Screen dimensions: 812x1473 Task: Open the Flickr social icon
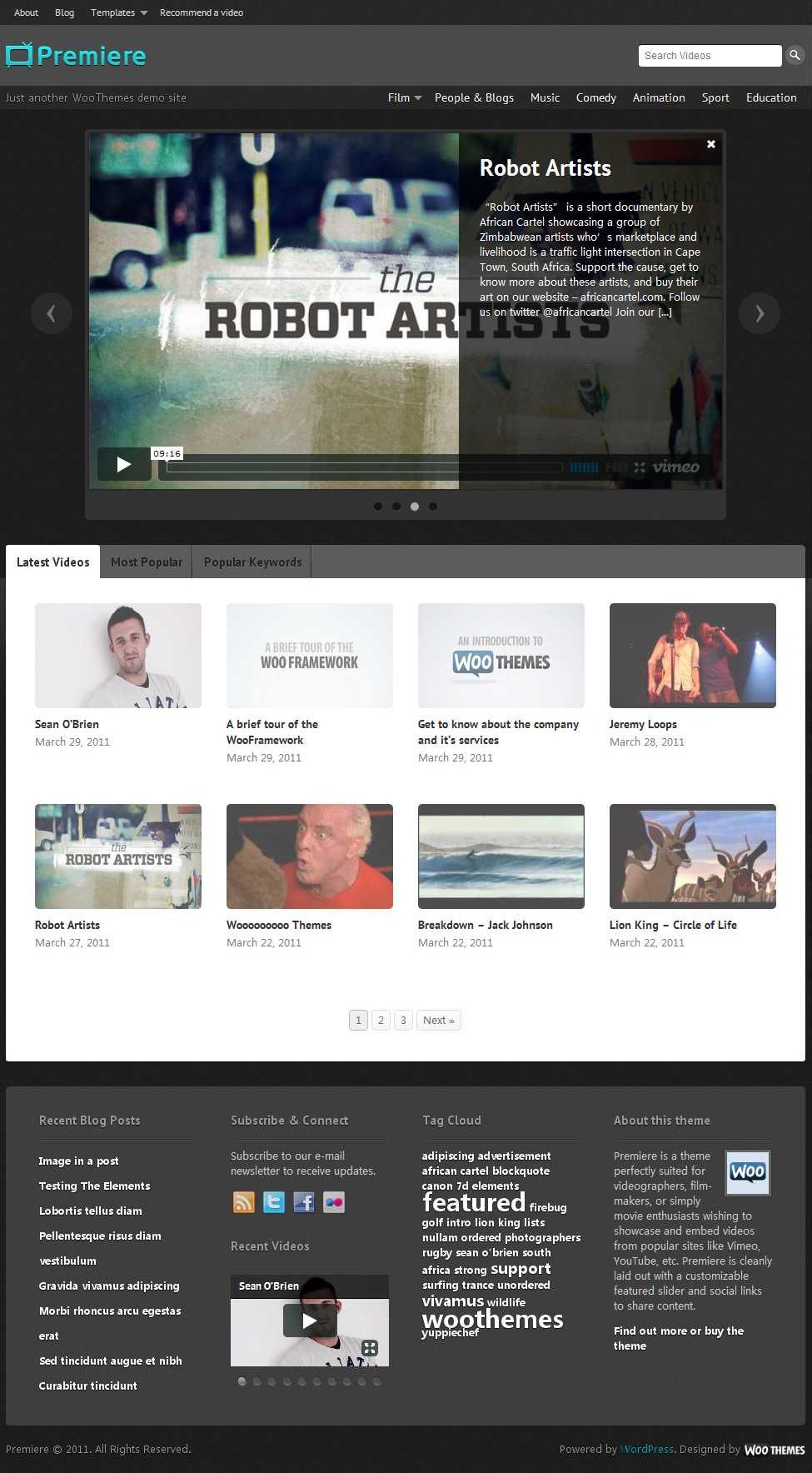pyautogui.click(x=334, y=1201)
